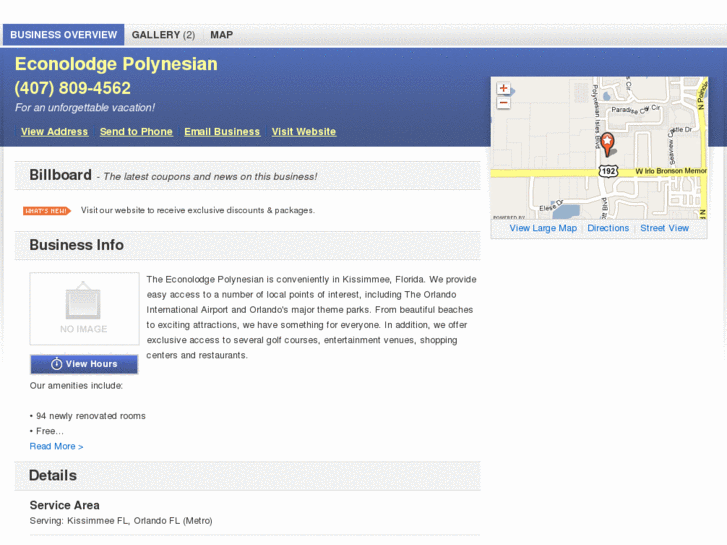Click W Irlo Bronson Memorial road label on map
Viewport: 727px width, 545px height.
click(x=671, y=171)
